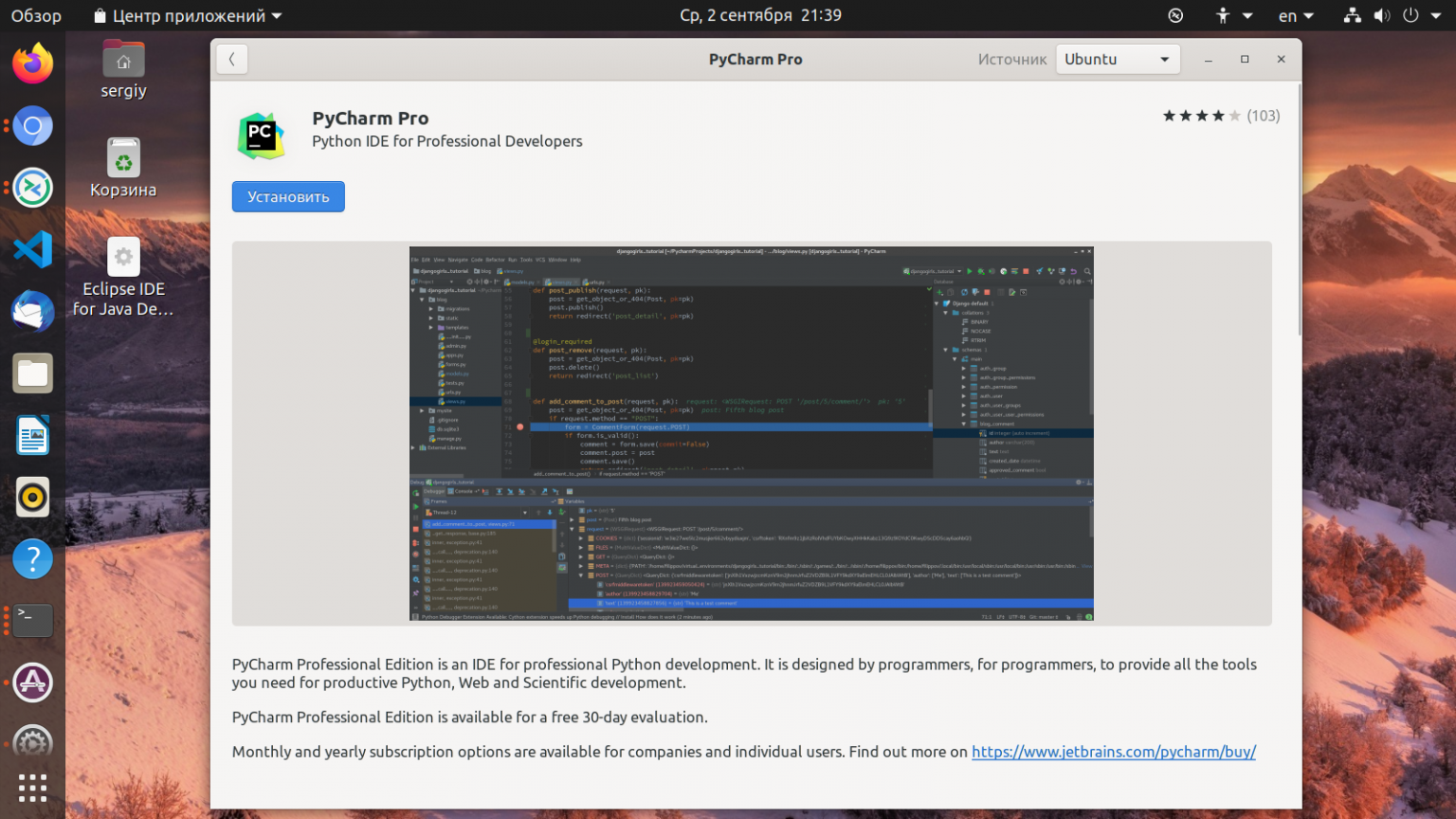Open Terminal from the dock

[x=32, y=621]
